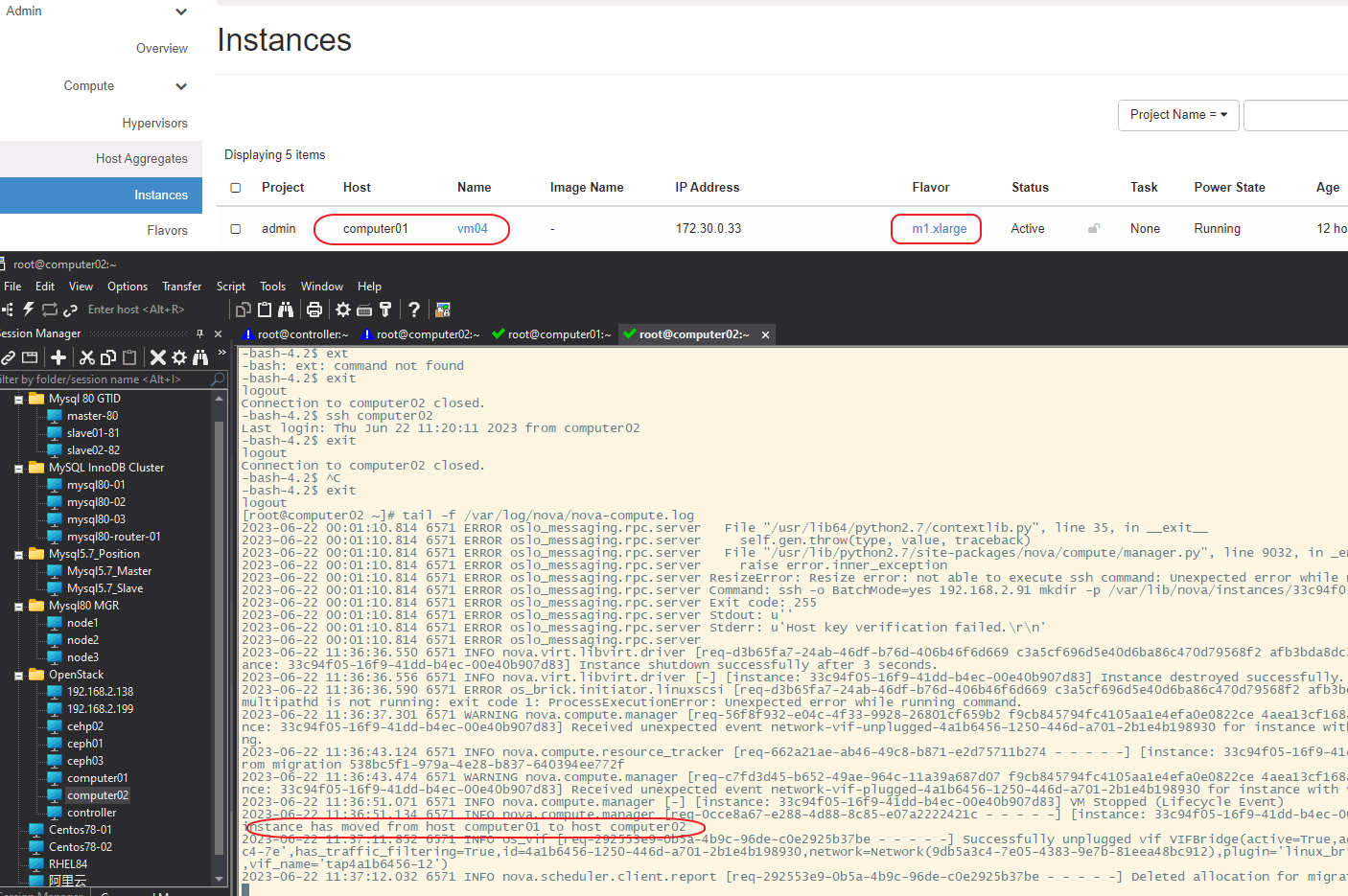Open Session Options gear icon in main toolbar
This screenshot has width=1348, height=896.
tap(342, 310)
